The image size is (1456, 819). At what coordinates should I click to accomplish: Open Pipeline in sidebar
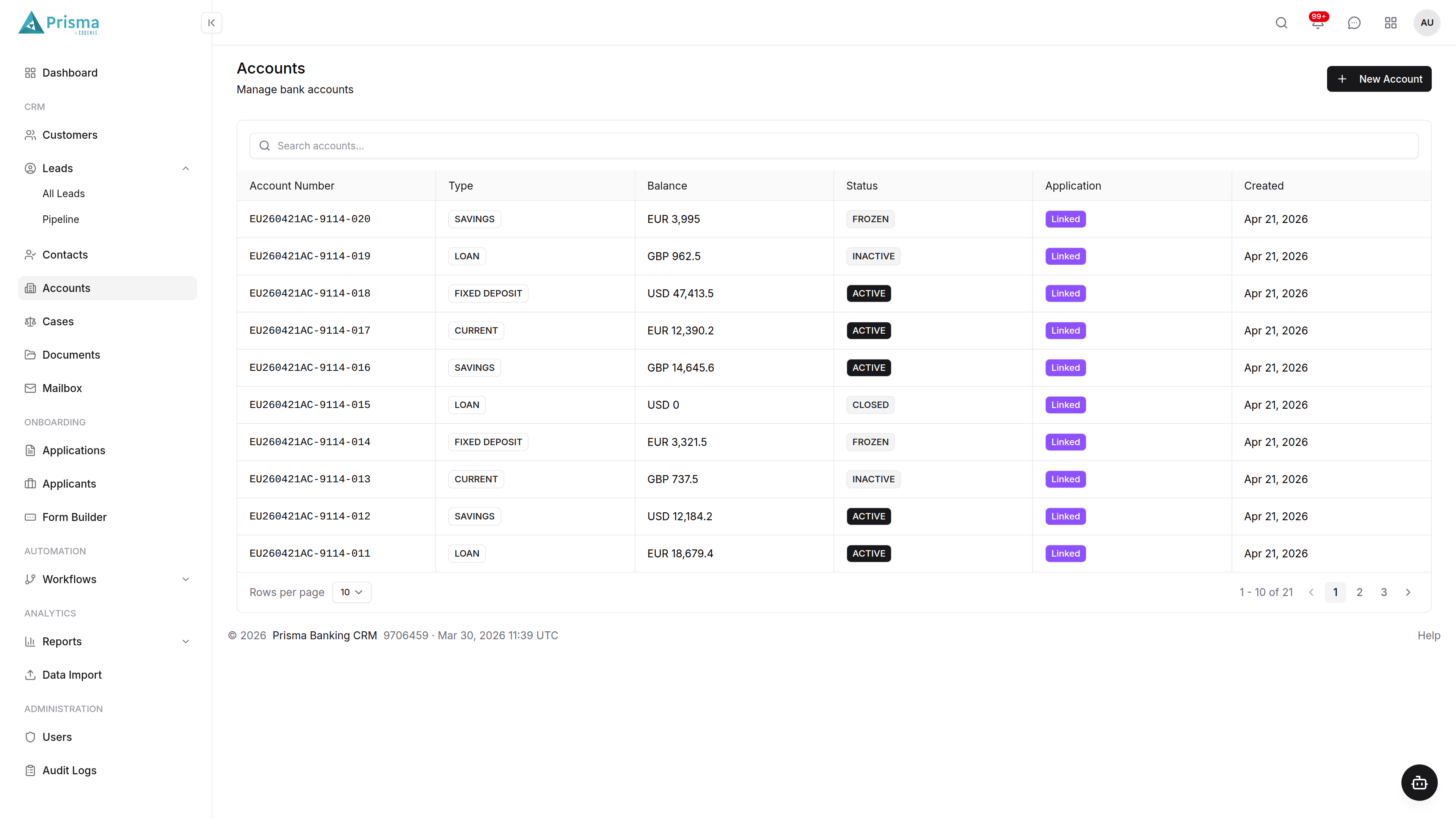point(61,219)
